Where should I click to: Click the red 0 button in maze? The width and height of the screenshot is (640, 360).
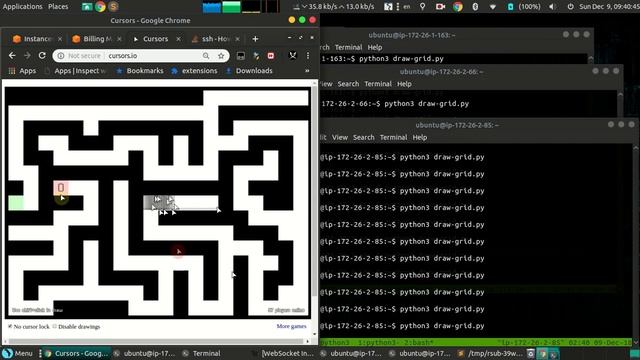pyautogui.click(x=61, y=188)
